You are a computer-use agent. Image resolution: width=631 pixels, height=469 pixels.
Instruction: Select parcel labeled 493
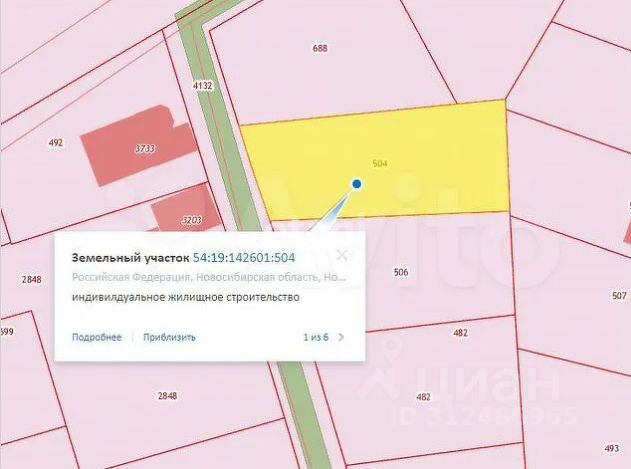coord(612,448)
